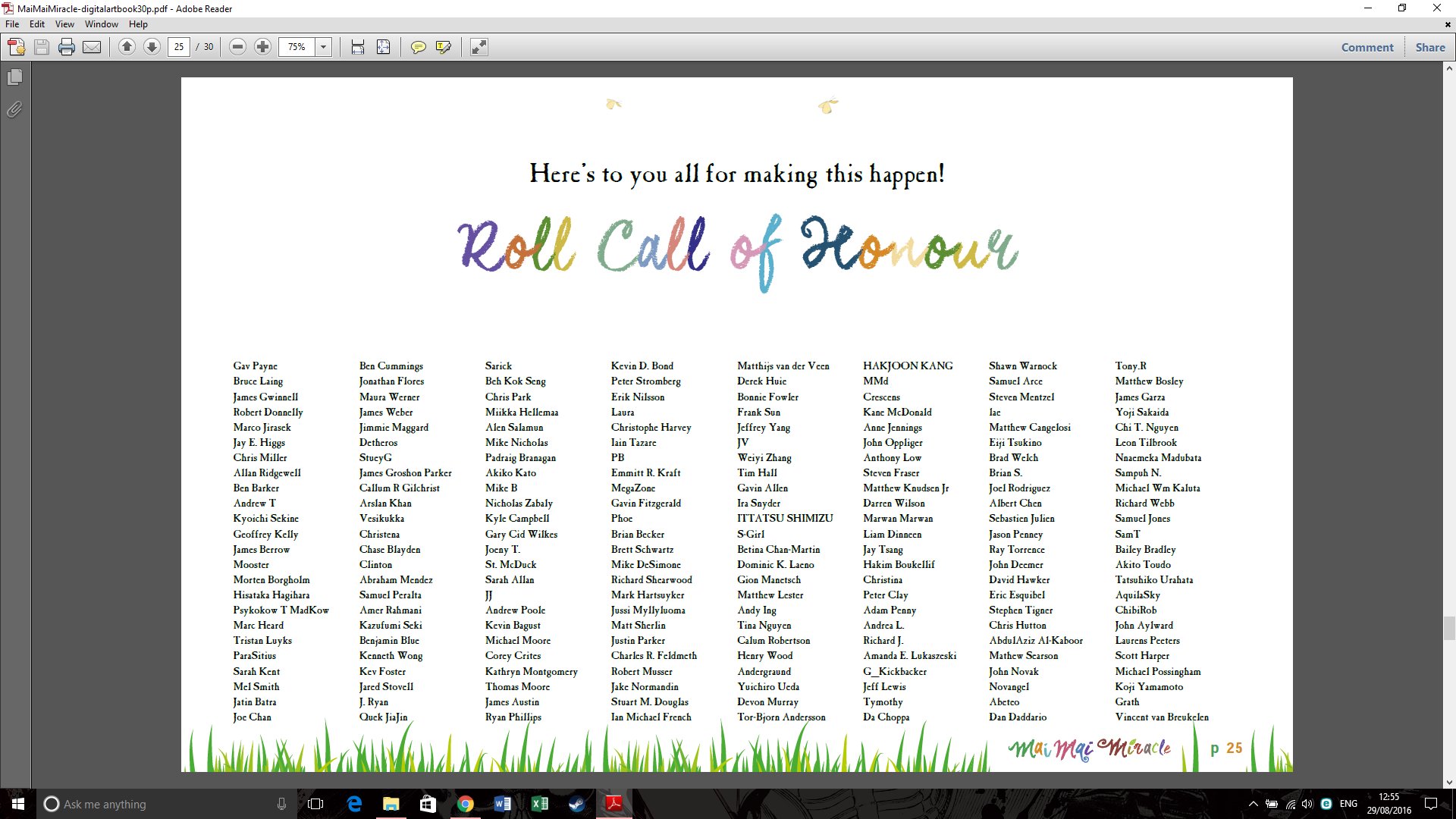The image size is (1456, 819).
Task: Open the Window menu
Action: pyautogui.click(x=101, y=24)
